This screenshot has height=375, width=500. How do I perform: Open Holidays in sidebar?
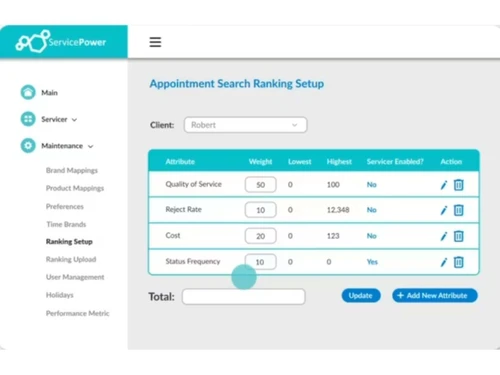click(60, 295)
